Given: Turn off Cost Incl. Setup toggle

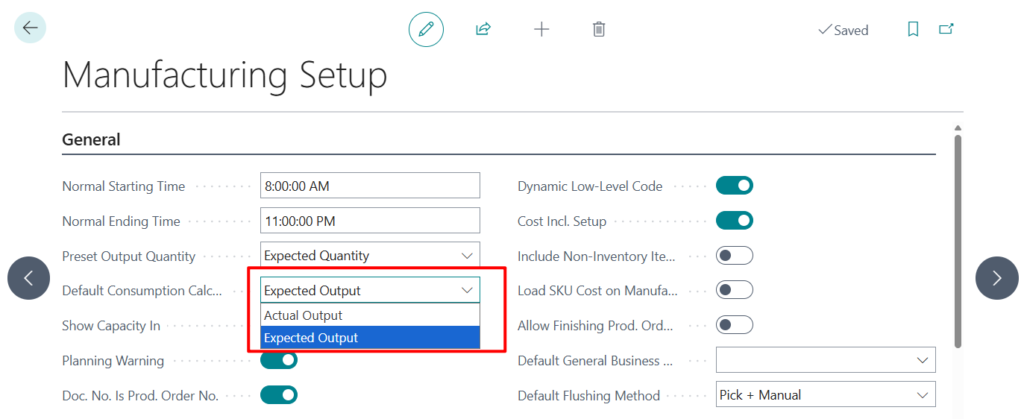Looking at the screenshot, I should (734, 220).
